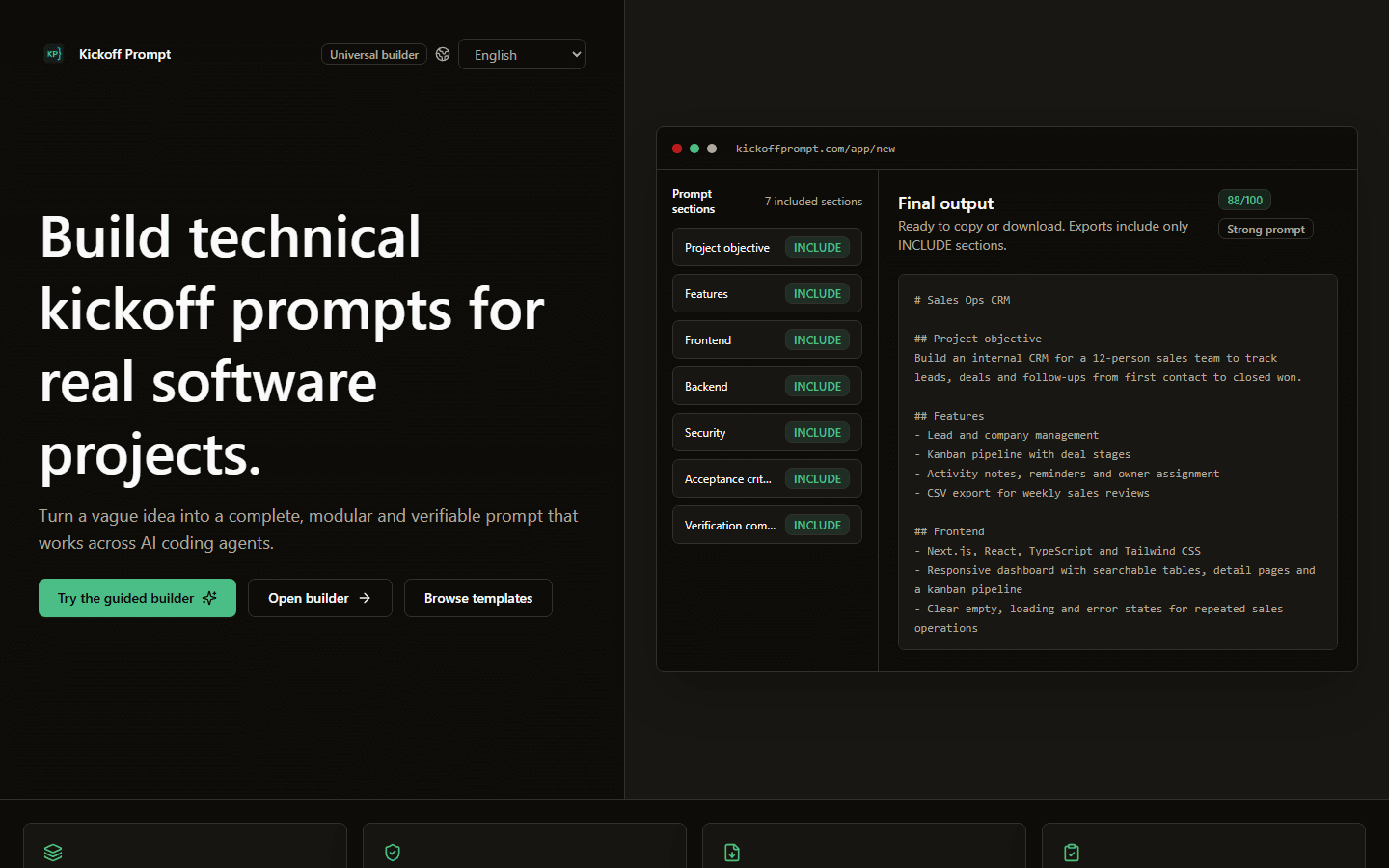The width and height of the screenshot is (1389, 868).
Task: Click the gray dot in the preview window bar
Action: point(712,149)
